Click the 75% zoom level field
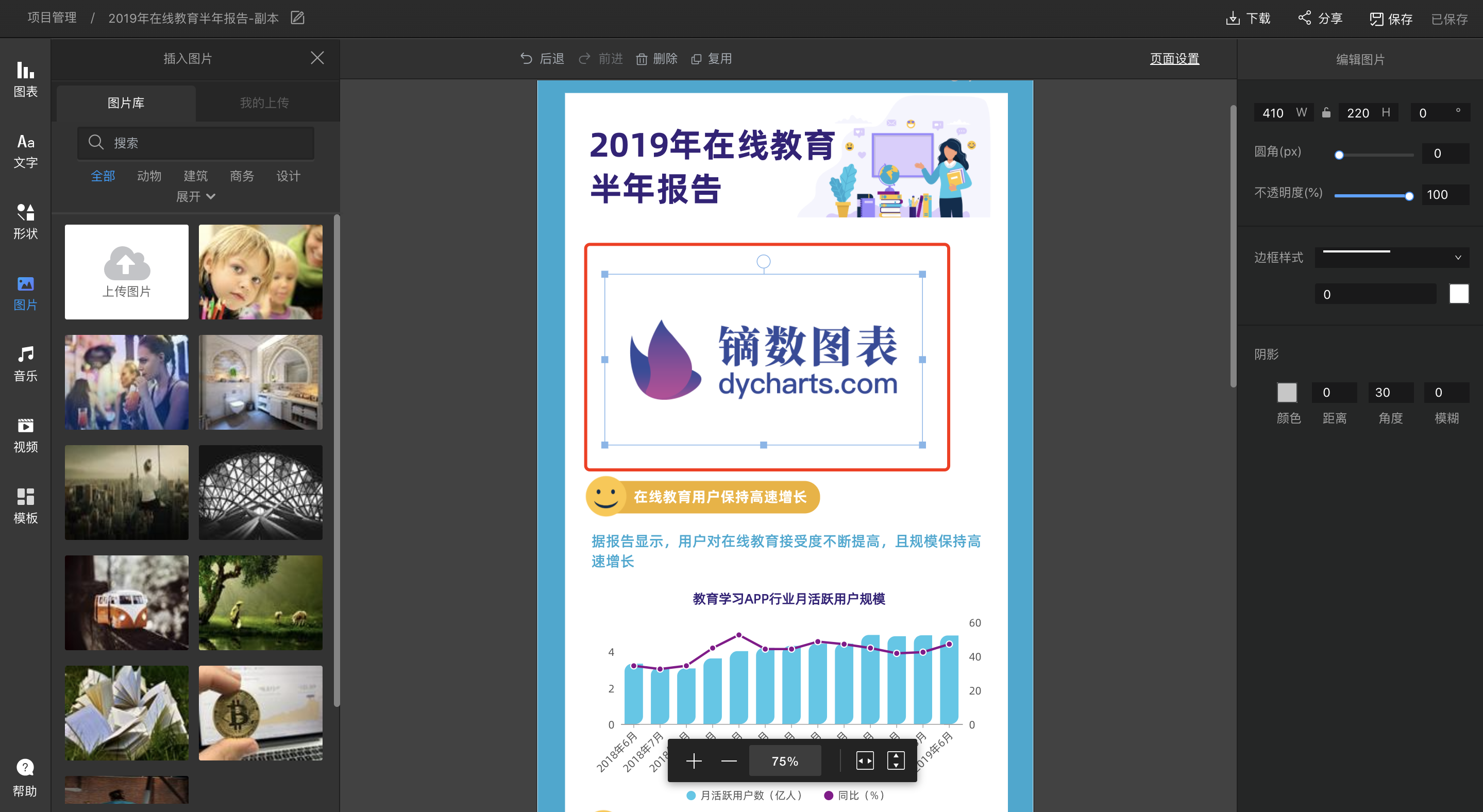Viewport: 1483px width, 812px height. click(x=785, y=761)
